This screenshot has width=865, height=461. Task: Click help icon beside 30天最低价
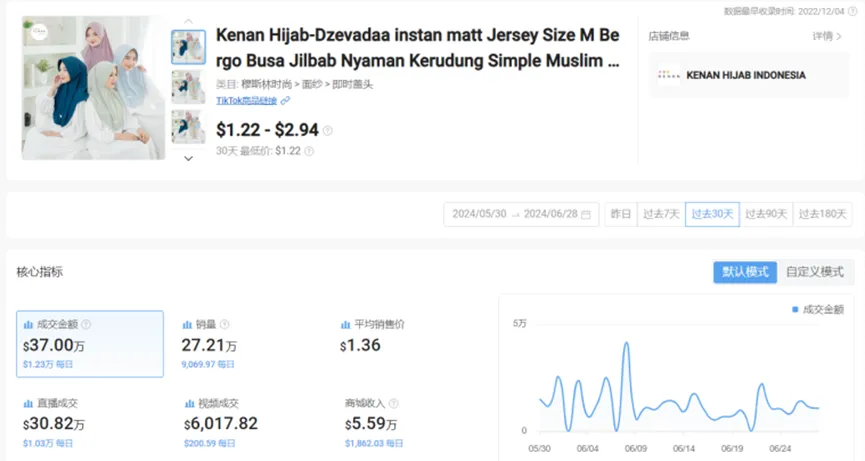pos(309,151)
